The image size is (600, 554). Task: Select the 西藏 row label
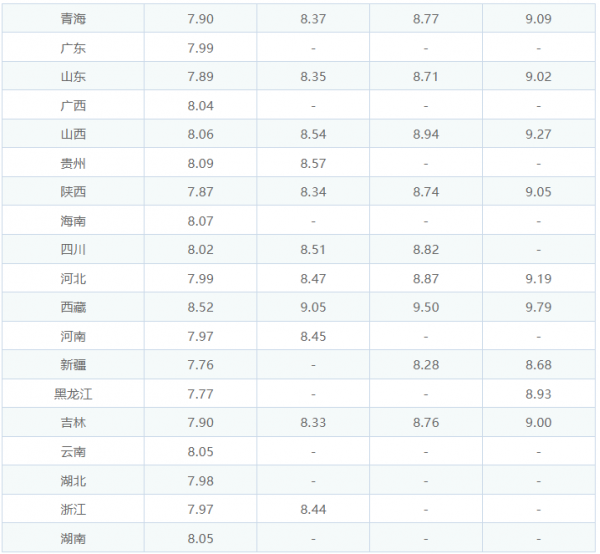[73, 307]
